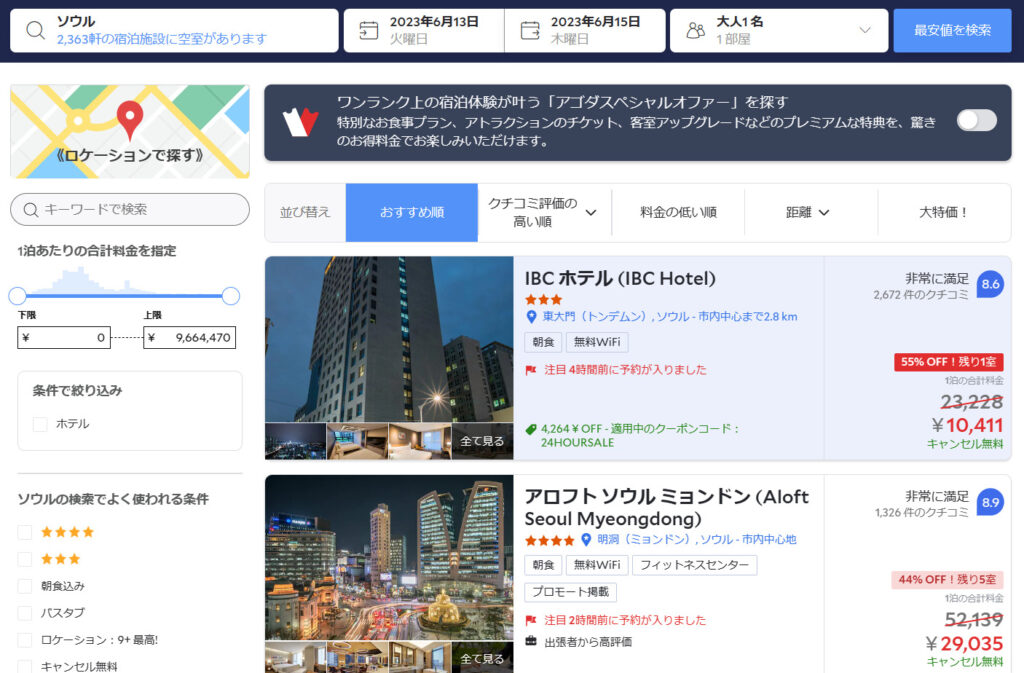Click the location pin icon for IBC Hotel

[531, 317]
